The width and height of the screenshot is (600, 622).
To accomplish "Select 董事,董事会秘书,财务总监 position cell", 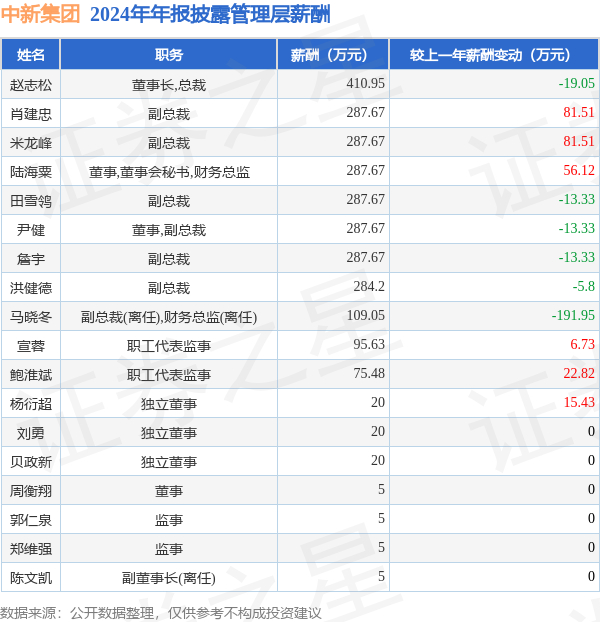I will click(169, 172).
